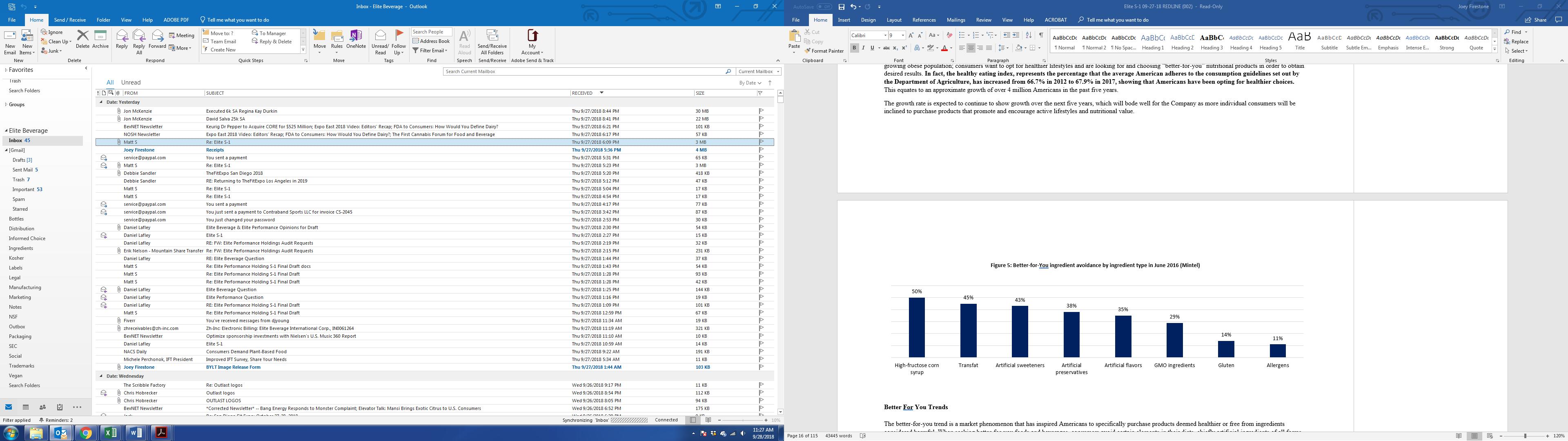1568x441 pixels.
Task: Toggle Subscript in Word
Action: point(895,48)
